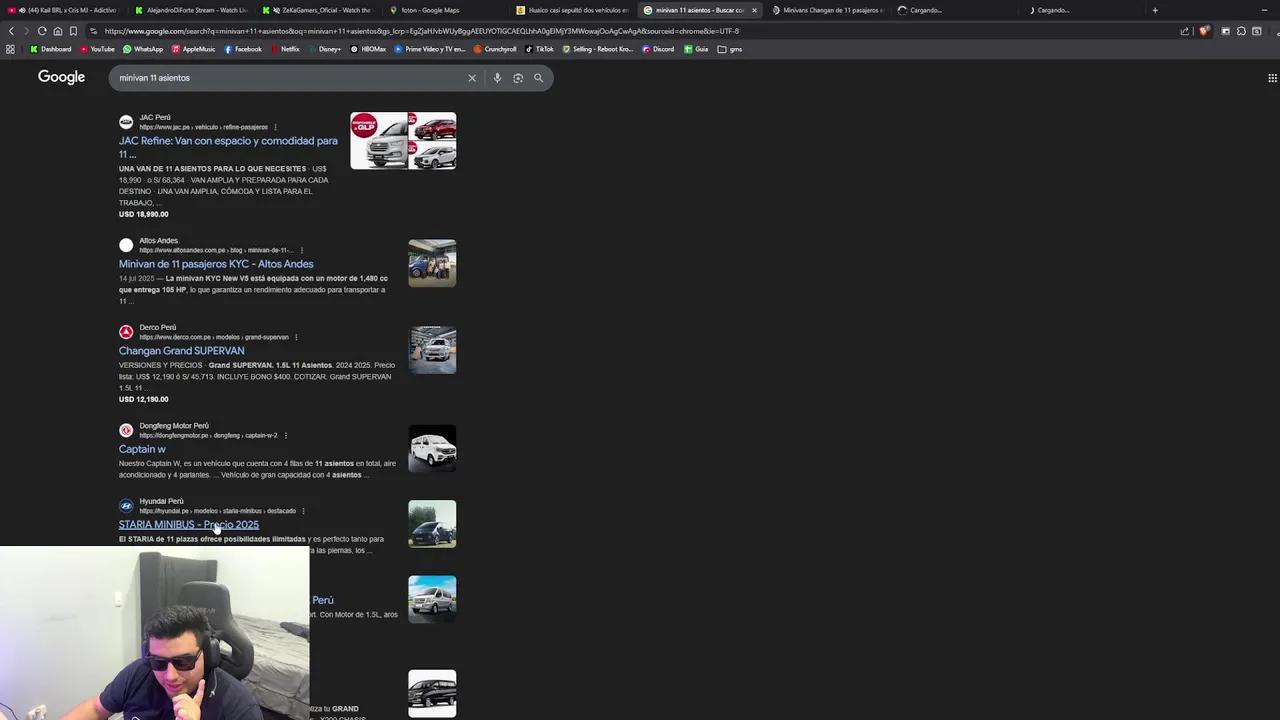Open more options for the Hyundai Perú result
Image resolution: width=1280 pixels, height=720 pixels.
(303, 511)
